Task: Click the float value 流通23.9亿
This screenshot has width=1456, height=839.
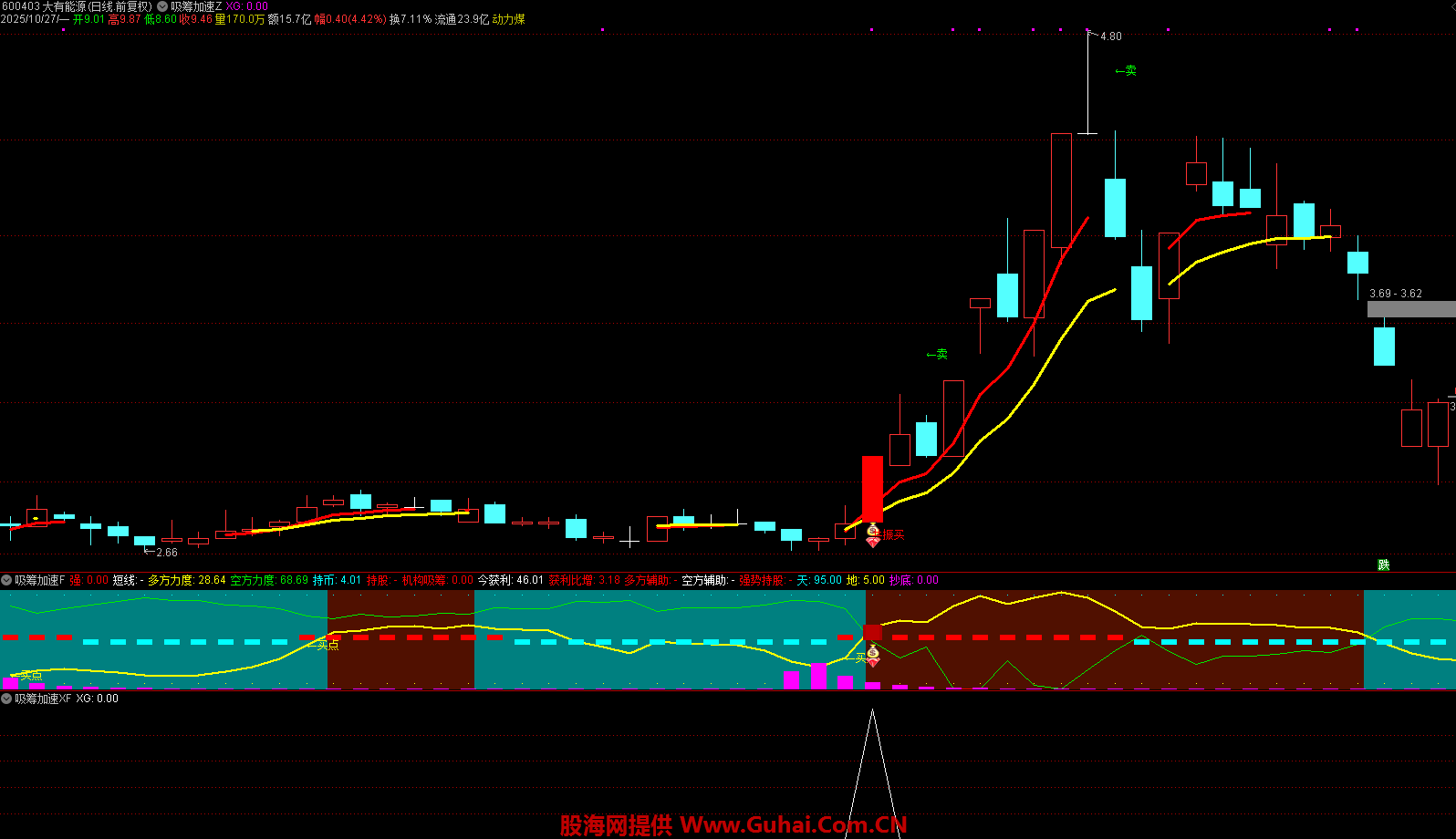Action: 462,19
